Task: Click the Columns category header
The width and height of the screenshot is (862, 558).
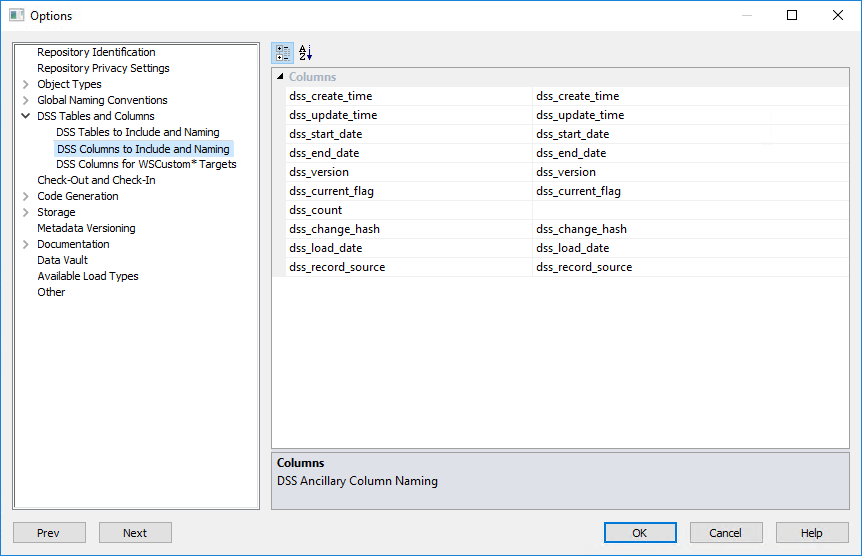Action: point(312,77)
